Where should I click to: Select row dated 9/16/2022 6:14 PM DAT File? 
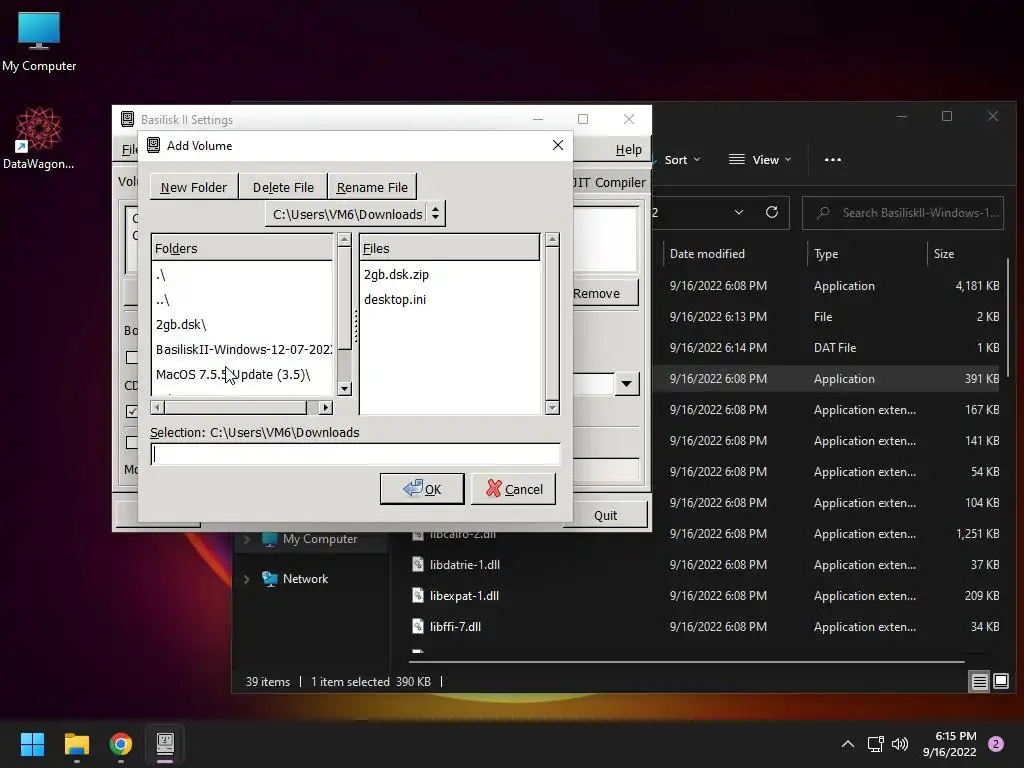pyautogui.click(x=833, y=347)
